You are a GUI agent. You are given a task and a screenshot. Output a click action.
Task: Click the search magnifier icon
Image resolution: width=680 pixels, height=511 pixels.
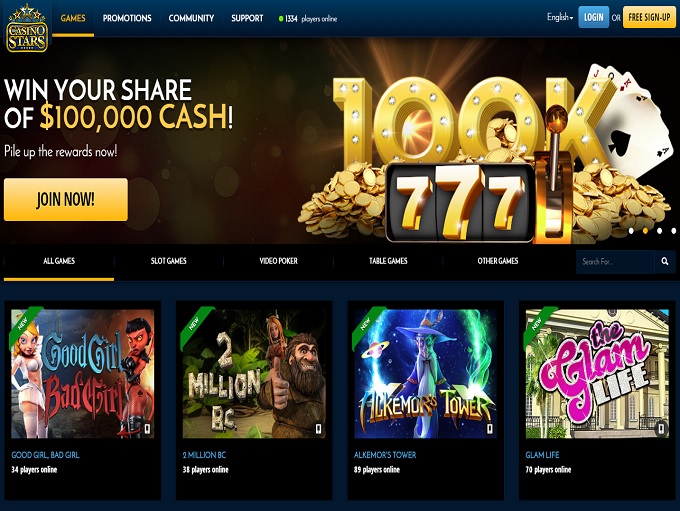click(x=665, y=261)
